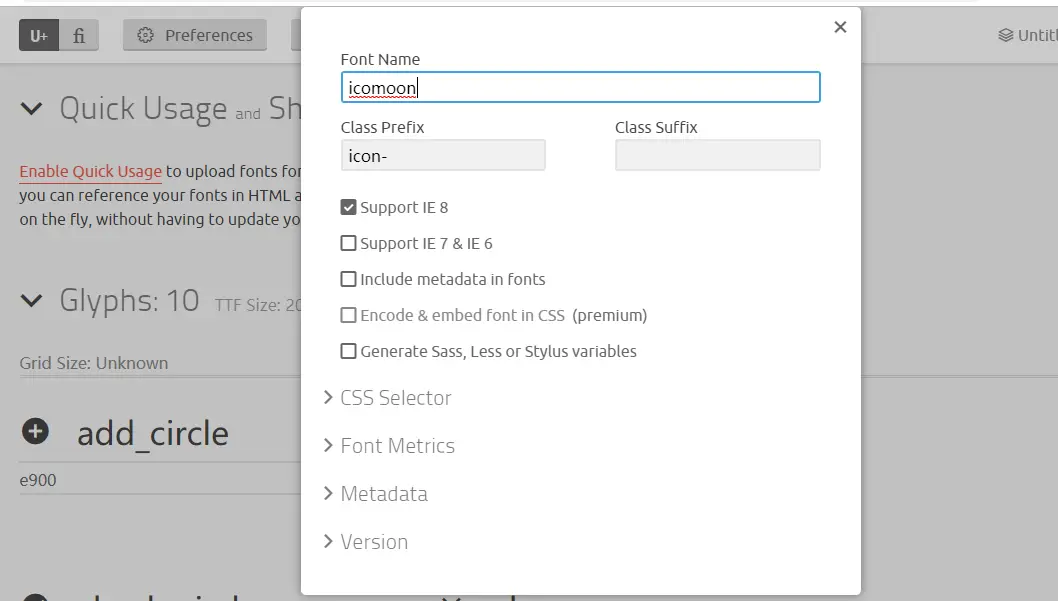Click the Enable Quick Usage link
Viewport: 1058px width, 601px height.
point(90,171)
